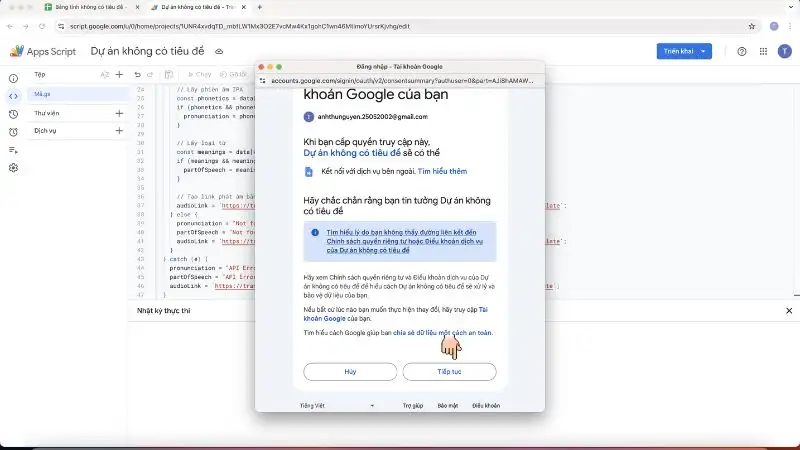Click the redo icon in editor toolbar
The width and height of the screenshot is (800, 450).
tap(150, 74)
